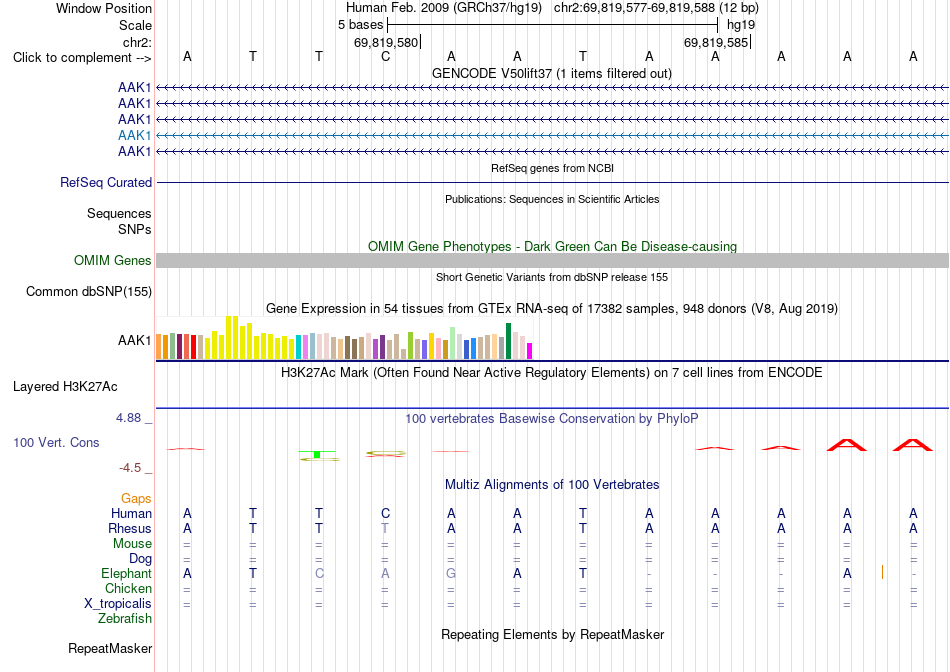Click the X_tropicalis species label

(x=118, y=604)
